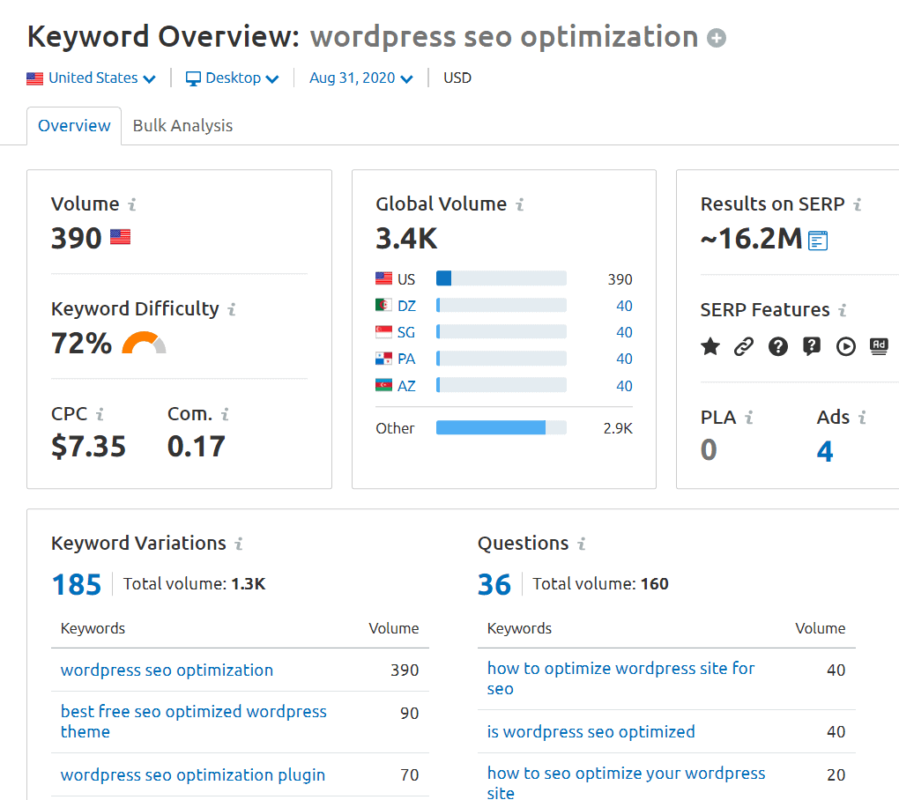Open 'is wordpress seo optimized' question
This screenshot has height=800, width=899.
tap(591, 732)
